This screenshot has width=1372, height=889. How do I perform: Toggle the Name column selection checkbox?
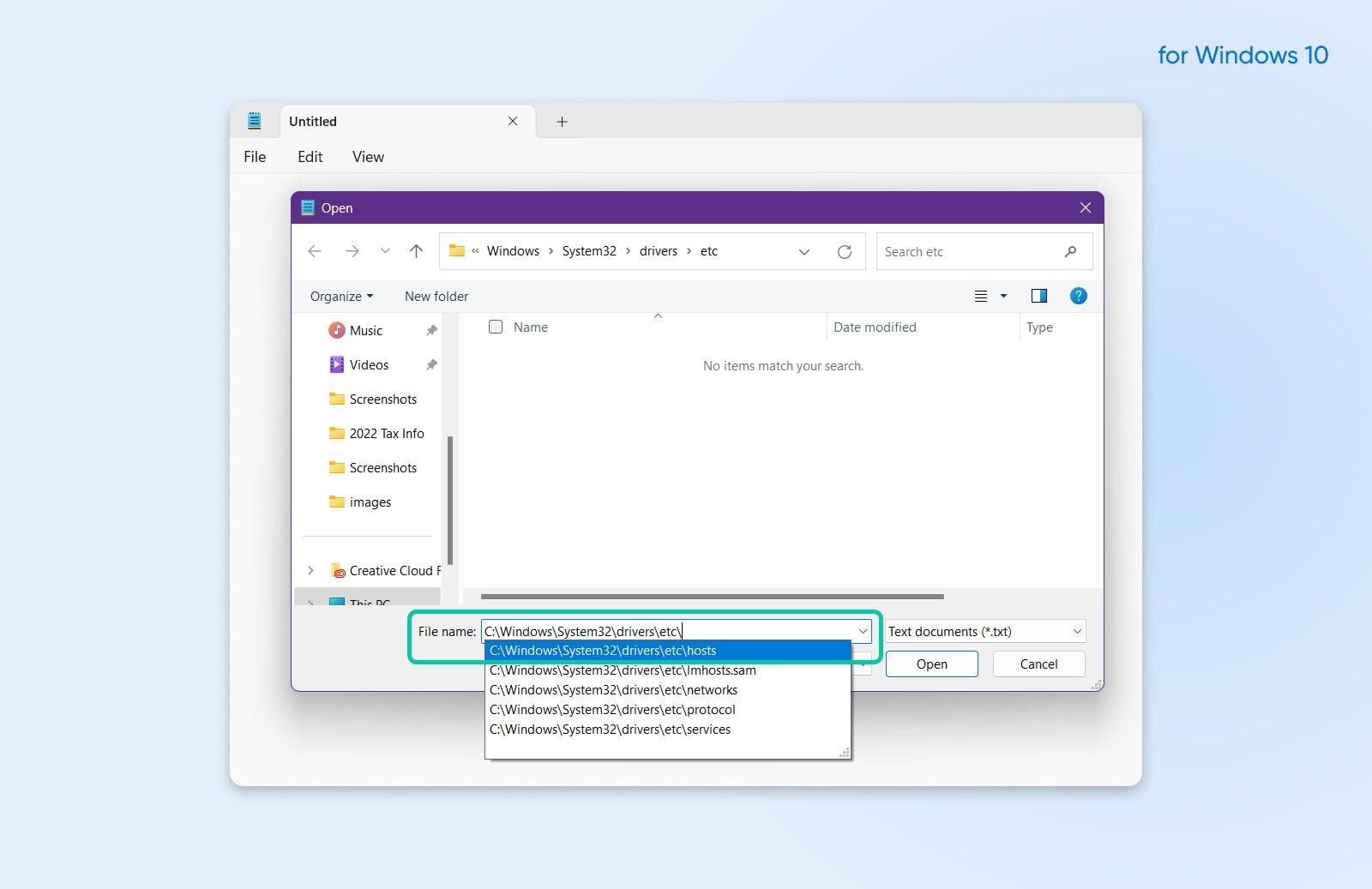click(x=496, y=327)
